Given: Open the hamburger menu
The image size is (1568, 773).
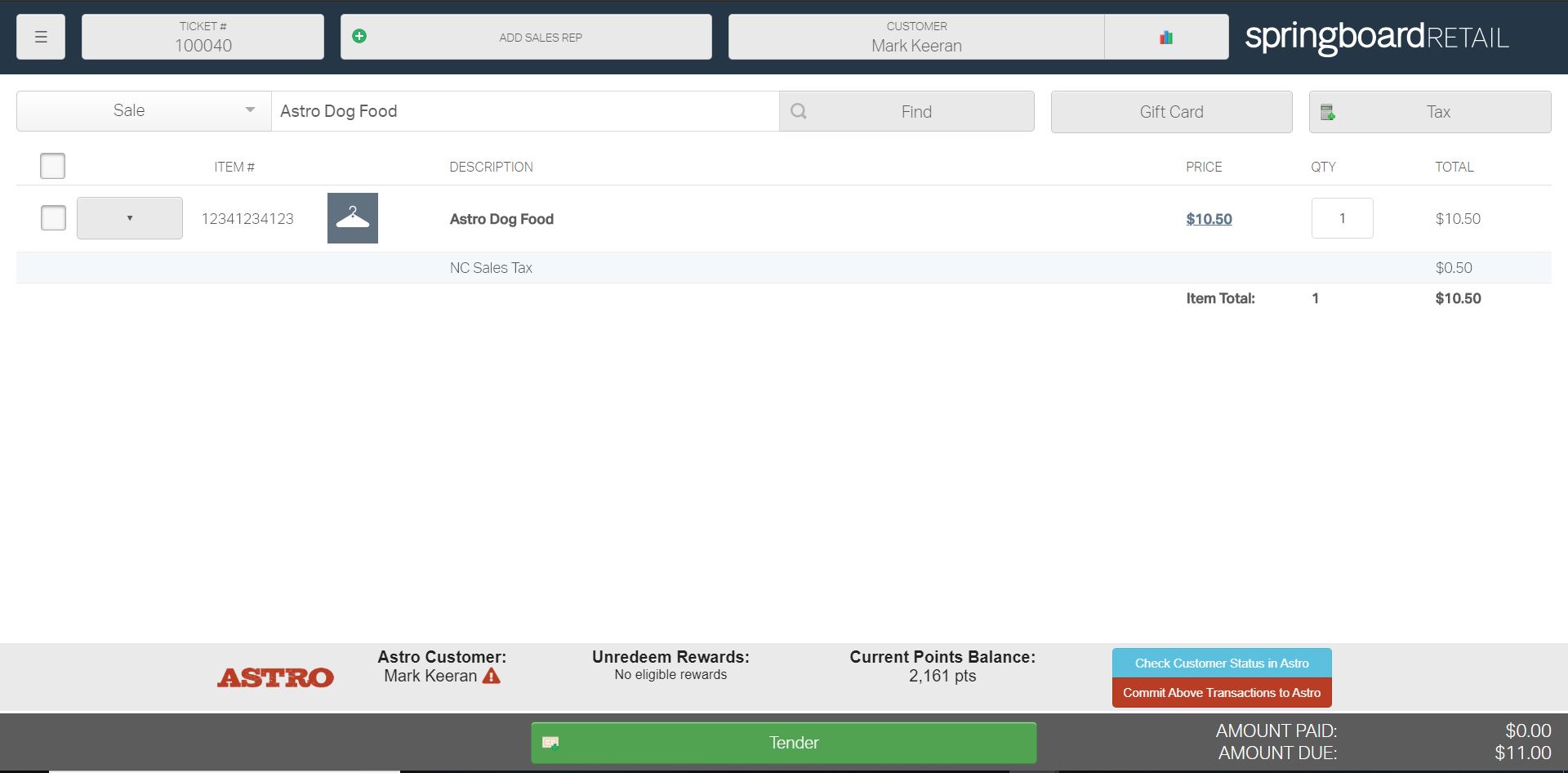Looking at the screenshot, I should click(41, 37).
